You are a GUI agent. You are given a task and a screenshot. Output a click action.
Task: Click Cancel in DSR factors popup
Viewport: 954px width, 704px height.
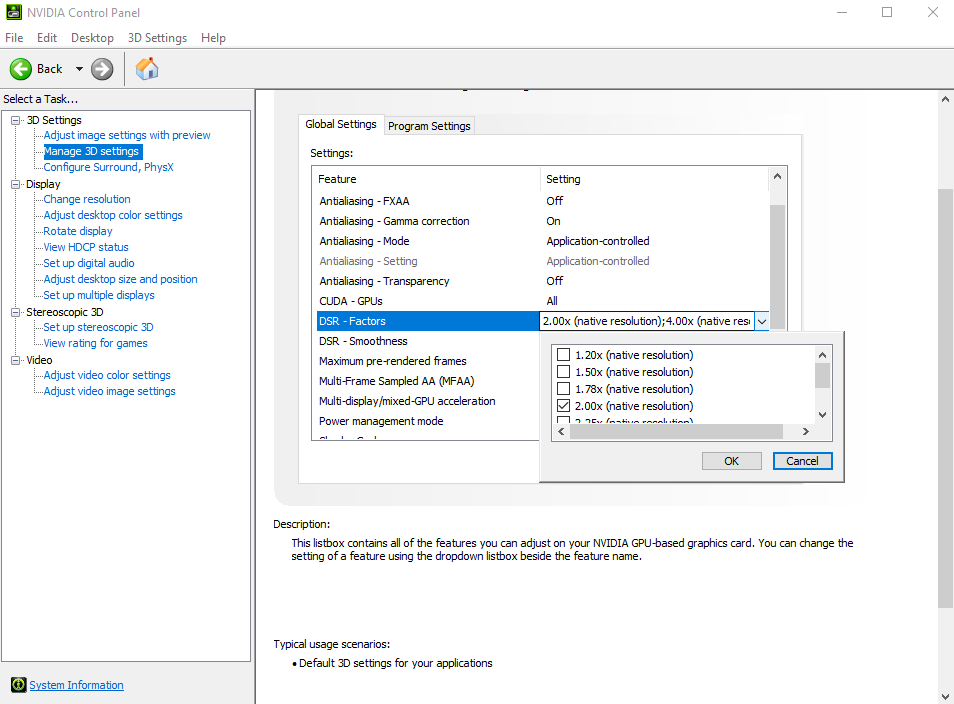[x=802, y=461]
